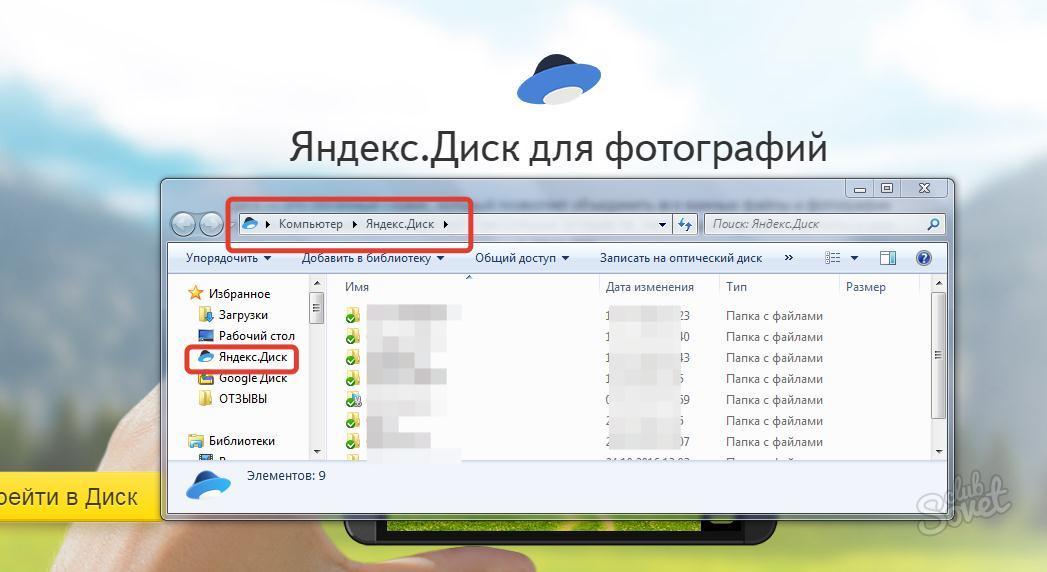Image resolution: width=1047 pixels, height=572 pixels.
Task: Click Библиотеки library icon in sidebar
Action: pyautogui.click(x=196, y=441)
